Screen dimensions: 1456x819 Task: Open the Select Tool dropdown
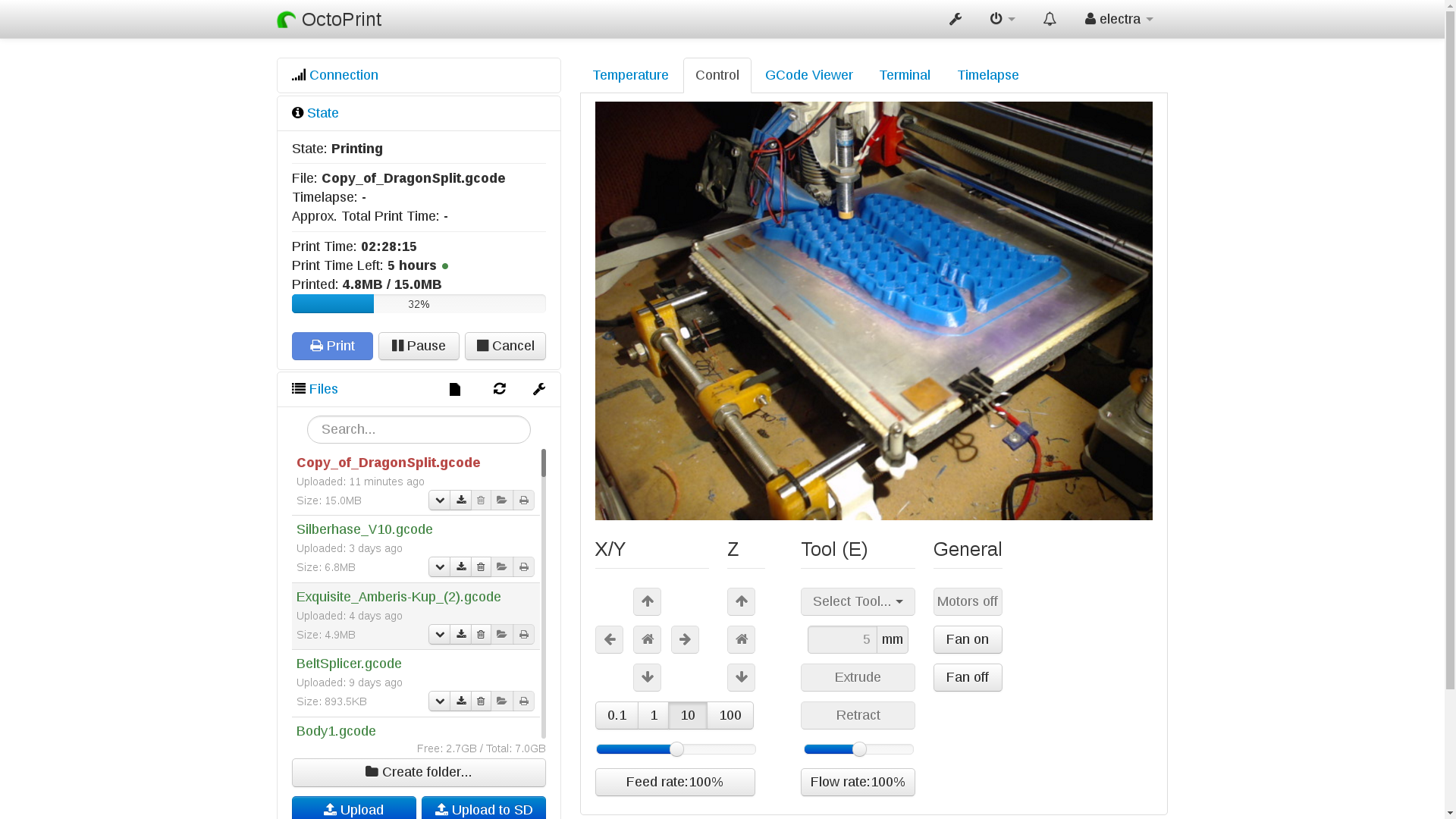[x=858, y=601]
